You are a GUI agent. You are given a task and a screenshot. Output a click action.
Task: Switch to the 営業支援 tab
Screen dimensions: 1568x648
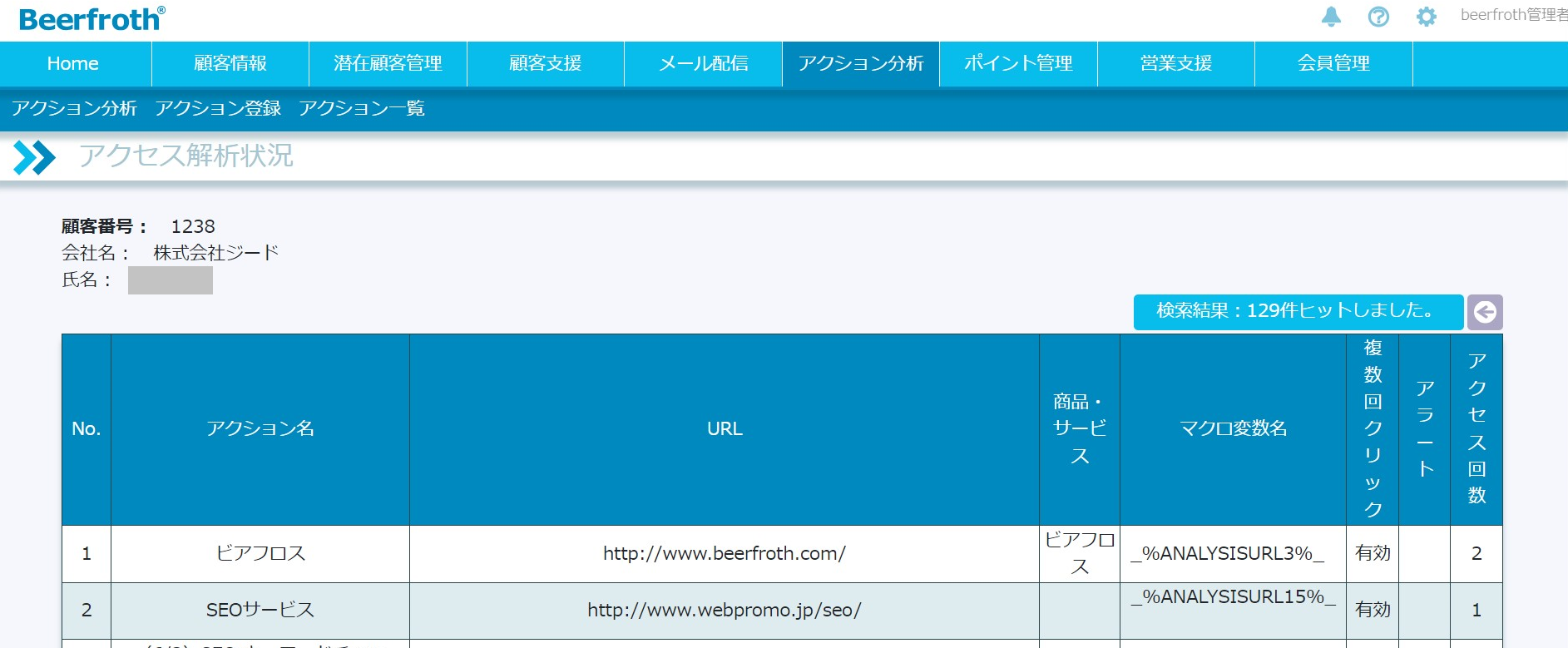point(1176,64)
